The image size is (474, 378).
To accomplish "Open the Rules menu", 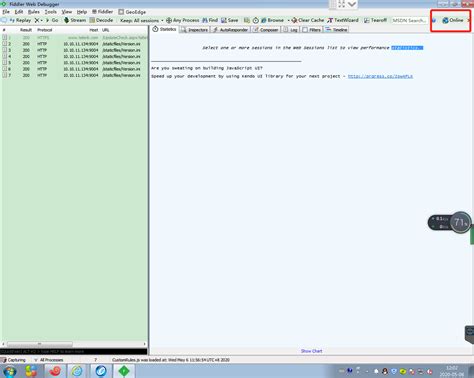I will point(34,12).
